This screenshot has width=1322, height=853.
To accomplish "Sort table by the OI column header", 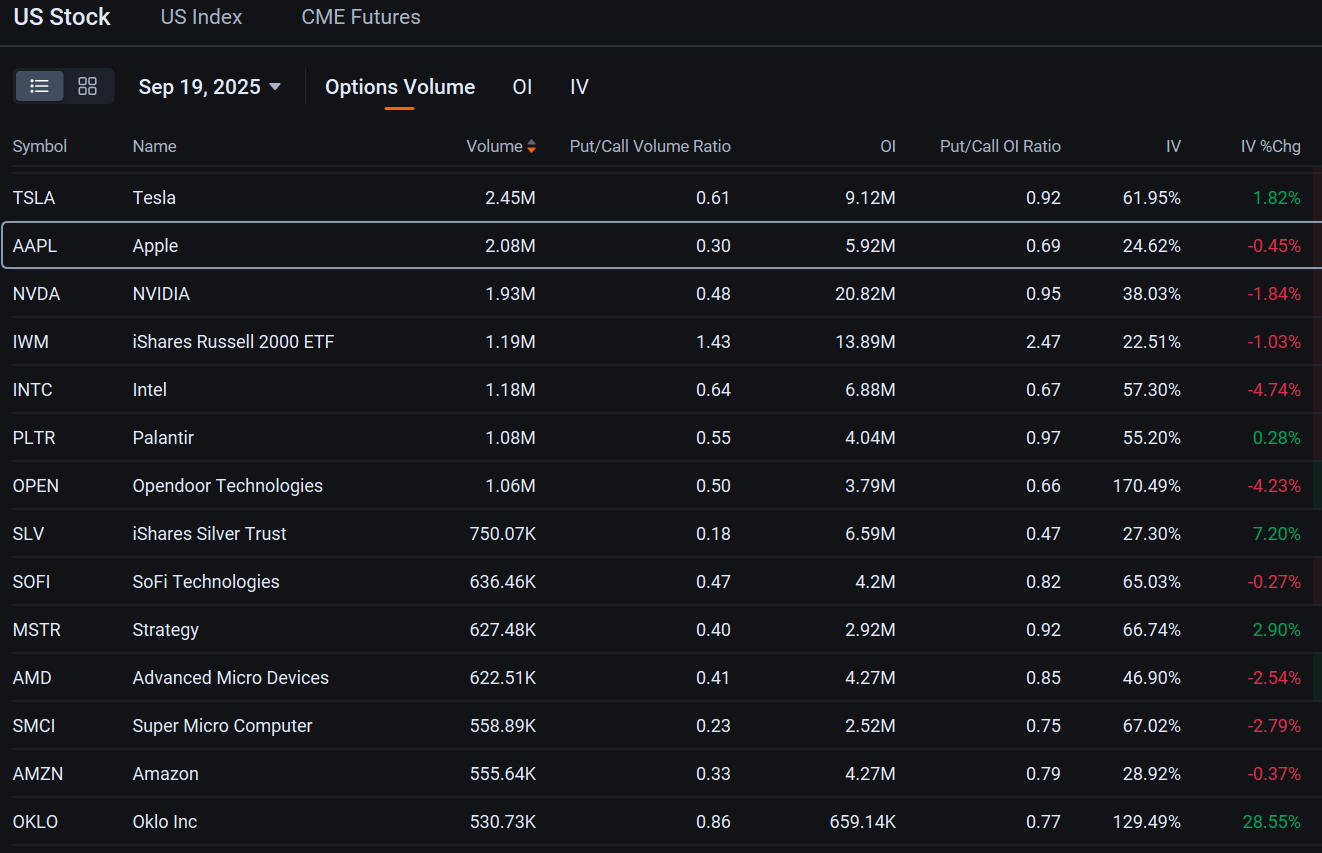I will coord(888,146).
